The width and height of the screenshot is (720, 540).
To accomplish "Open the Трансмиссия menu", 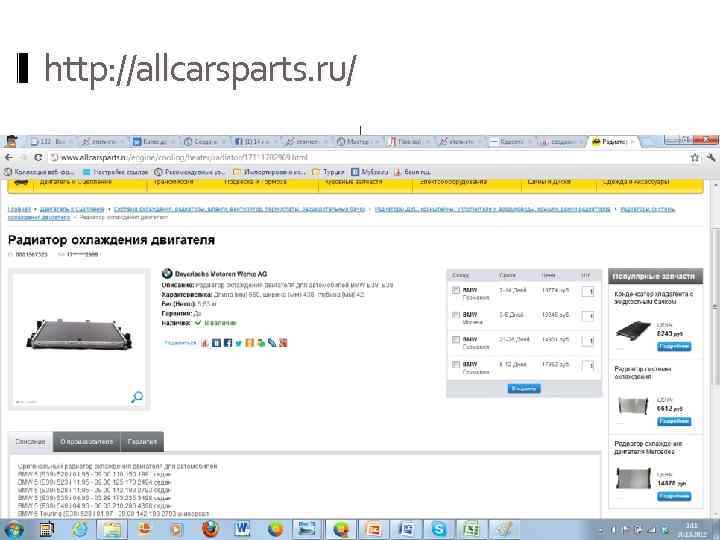I will click(173, 182).
